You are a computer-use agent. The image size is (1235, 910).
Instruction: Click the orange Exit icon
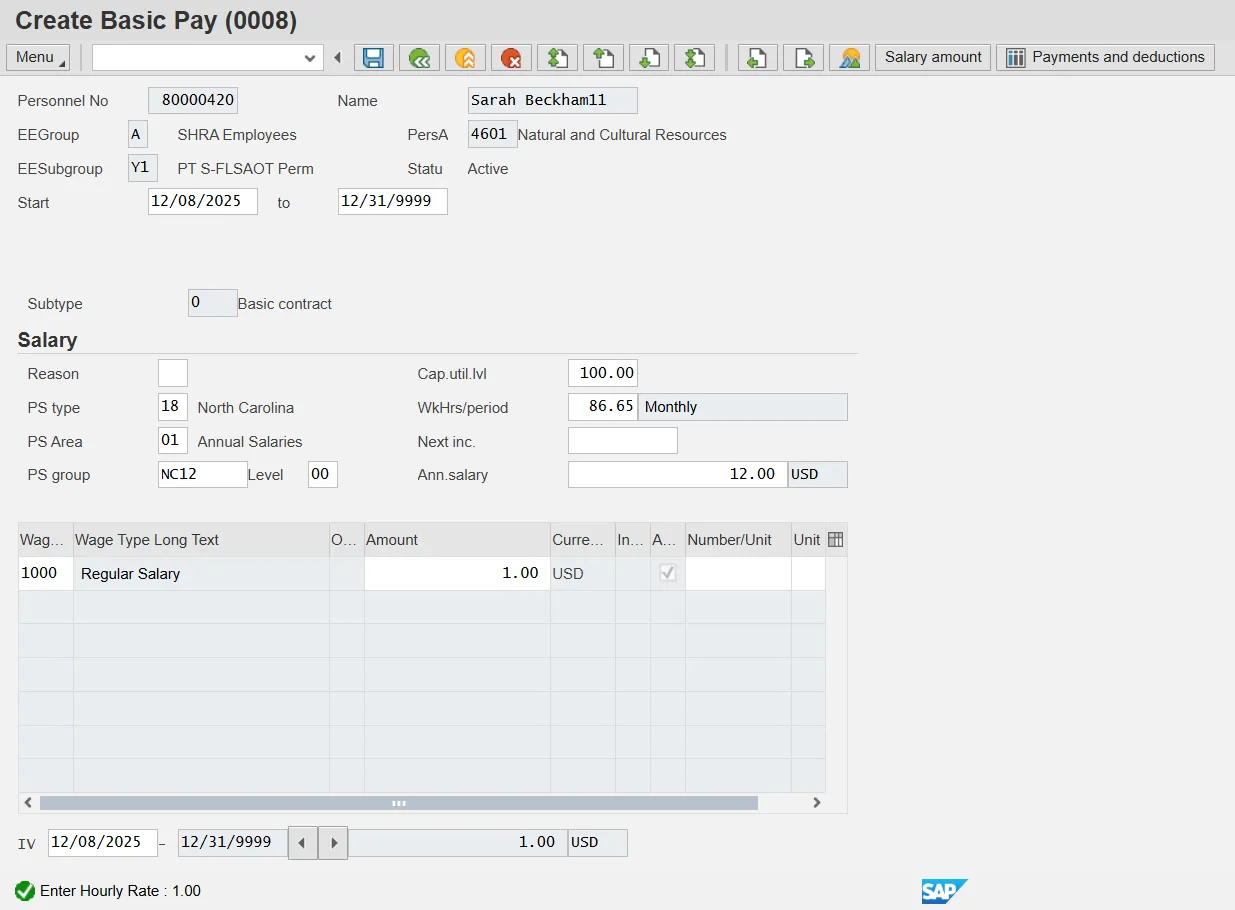[x=465, y=58]
